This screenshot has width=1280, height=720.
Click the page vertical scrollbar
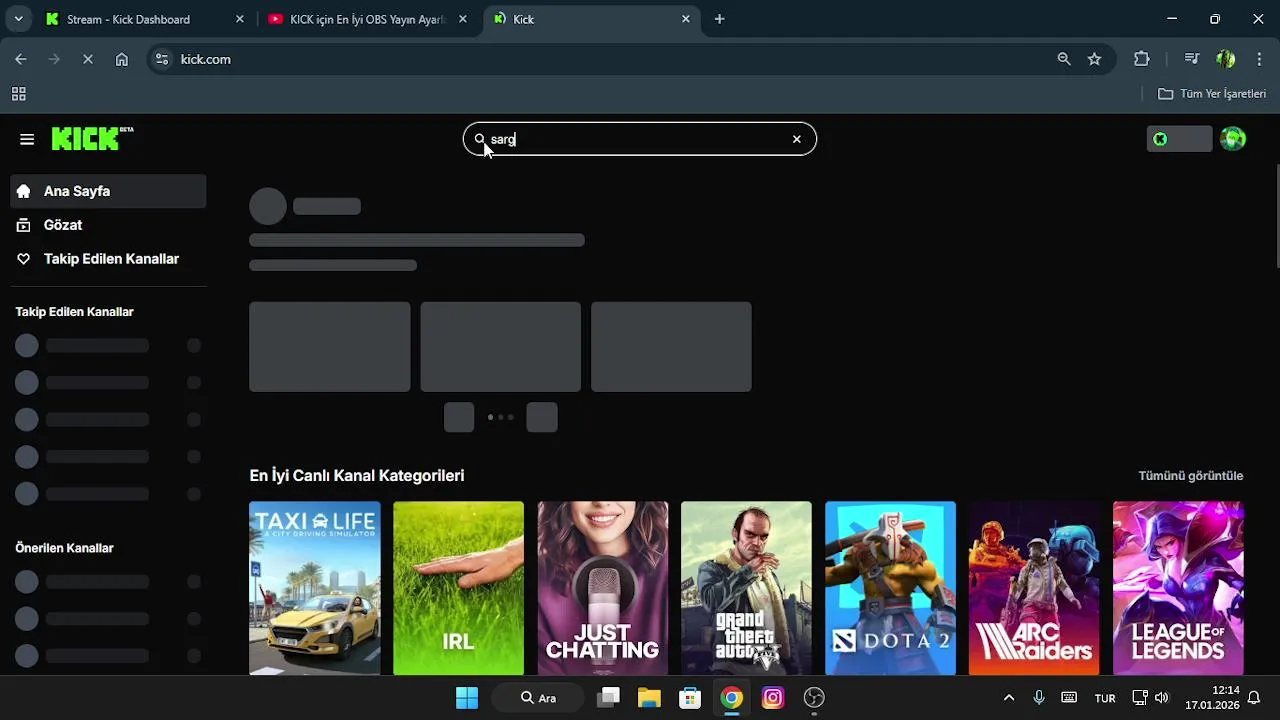point(1276,216)
